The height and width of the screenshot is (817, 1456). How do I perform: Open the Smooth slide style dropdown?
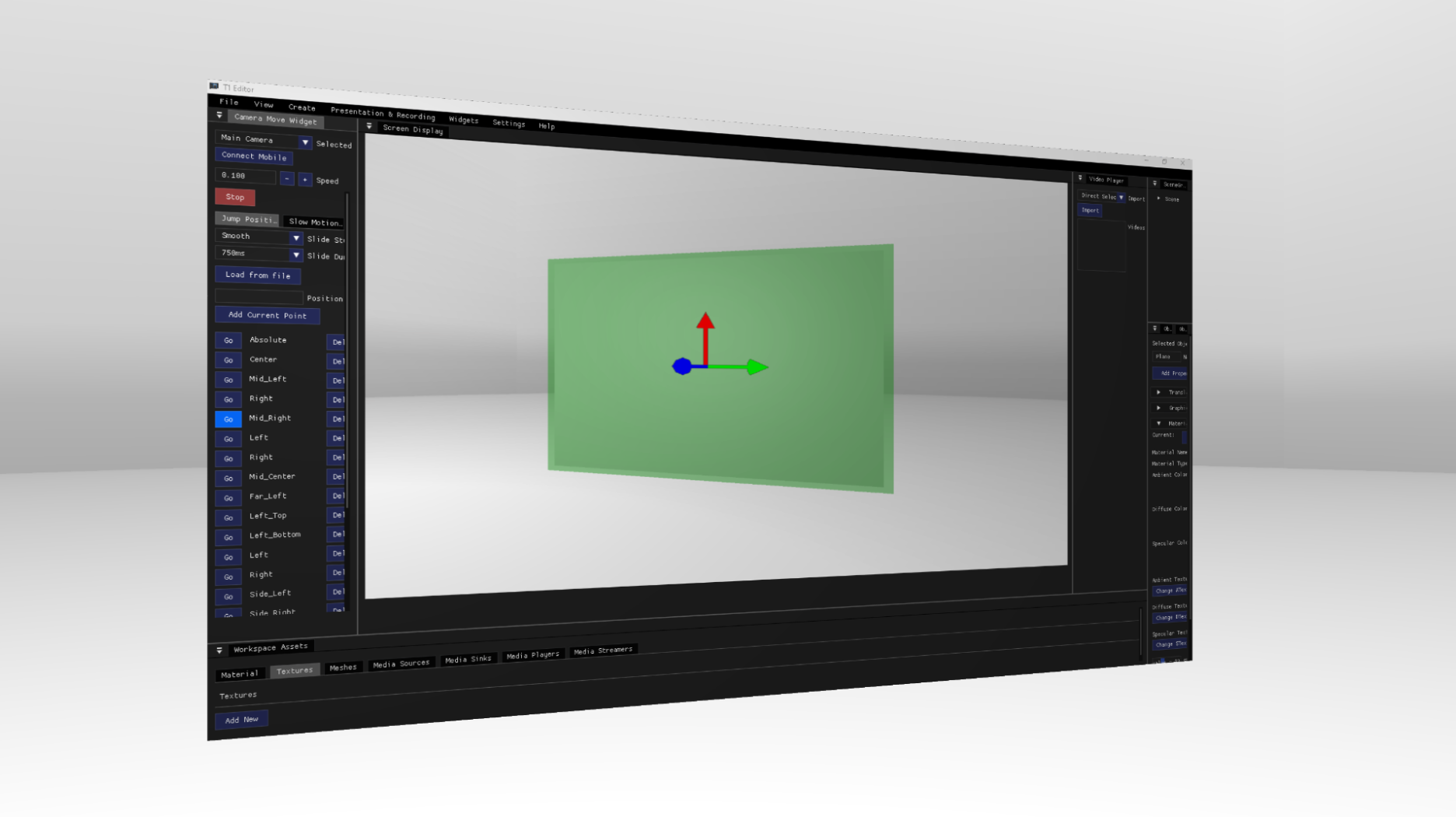pos(259,237)
